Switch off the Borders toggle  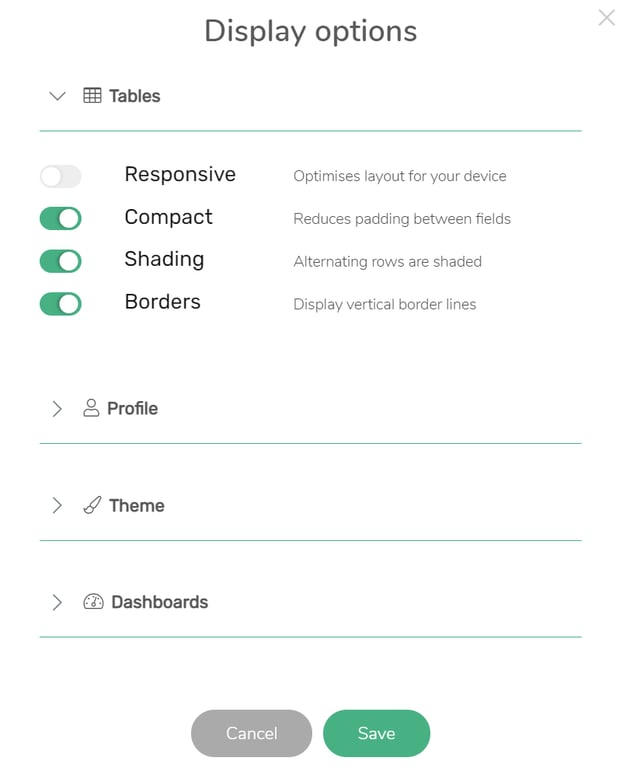coord(61,304)
